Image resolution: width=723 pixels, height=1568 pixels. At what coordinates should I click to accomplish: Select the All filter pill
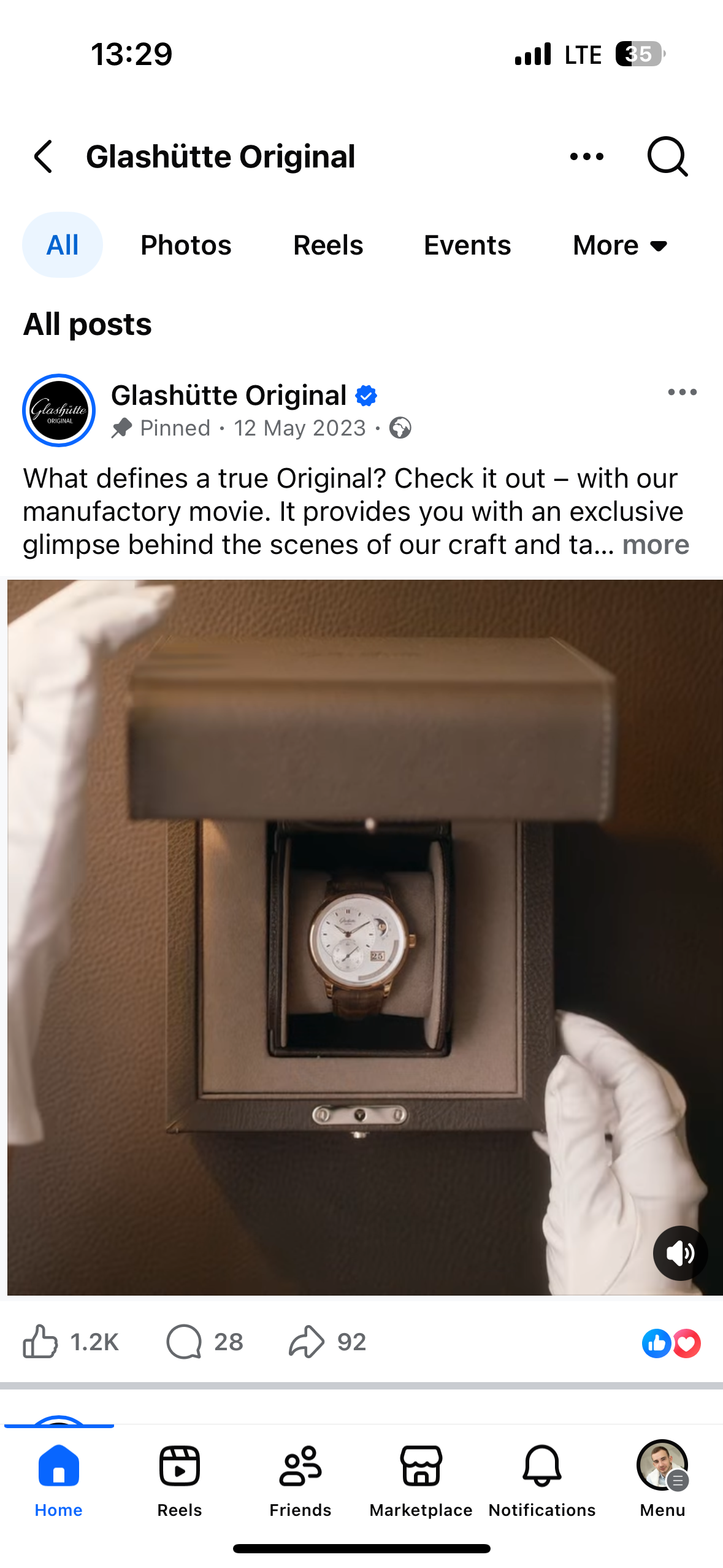coord(63,245)
